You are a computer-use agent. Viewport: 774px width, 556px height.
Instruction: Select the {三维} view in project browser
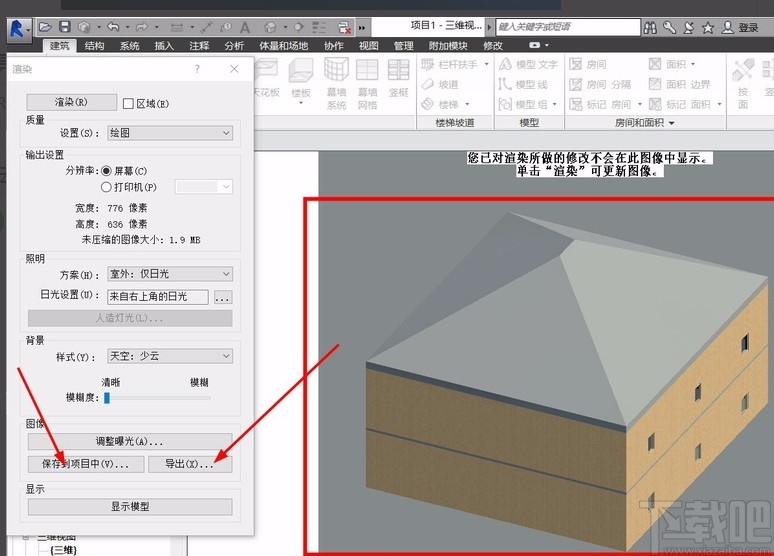tap(63, 550)
